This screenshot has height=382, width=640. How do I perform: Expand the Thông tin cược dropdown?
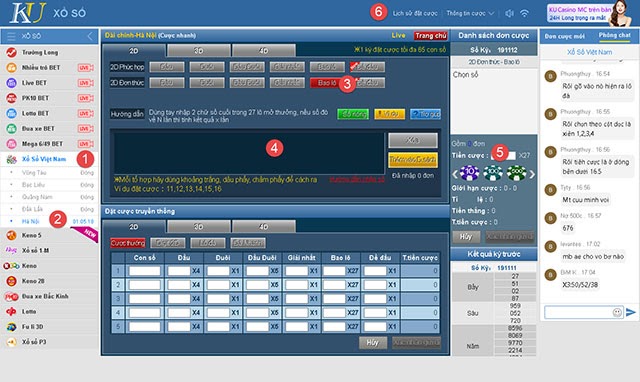click(470, 13)
